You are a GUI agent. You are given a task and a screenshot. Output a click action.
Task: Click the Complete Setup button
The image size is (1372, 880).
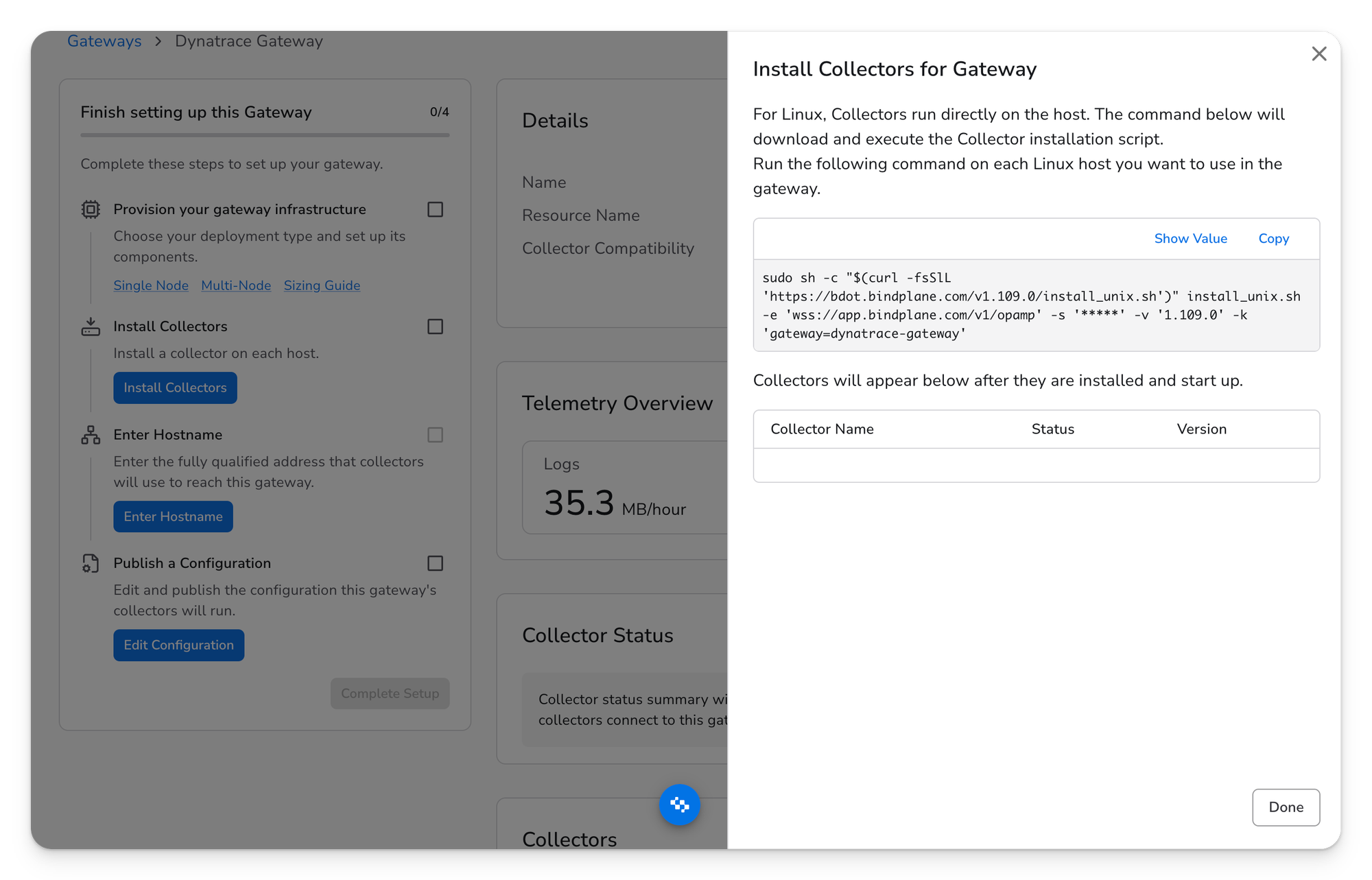(390, 693)
